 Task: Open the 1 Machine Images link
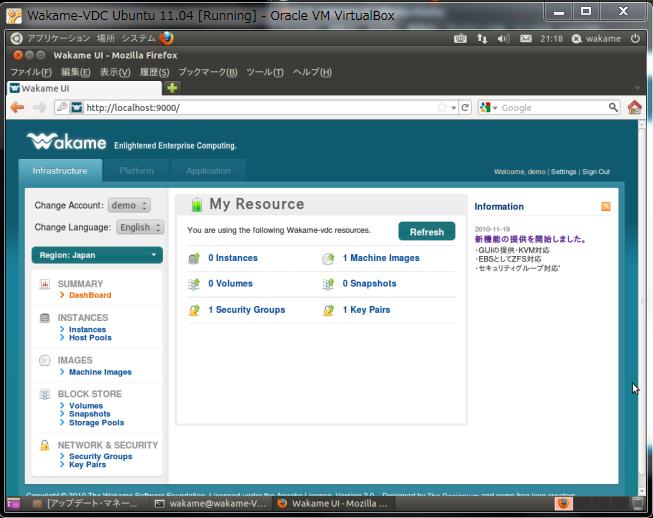[381, 258]
